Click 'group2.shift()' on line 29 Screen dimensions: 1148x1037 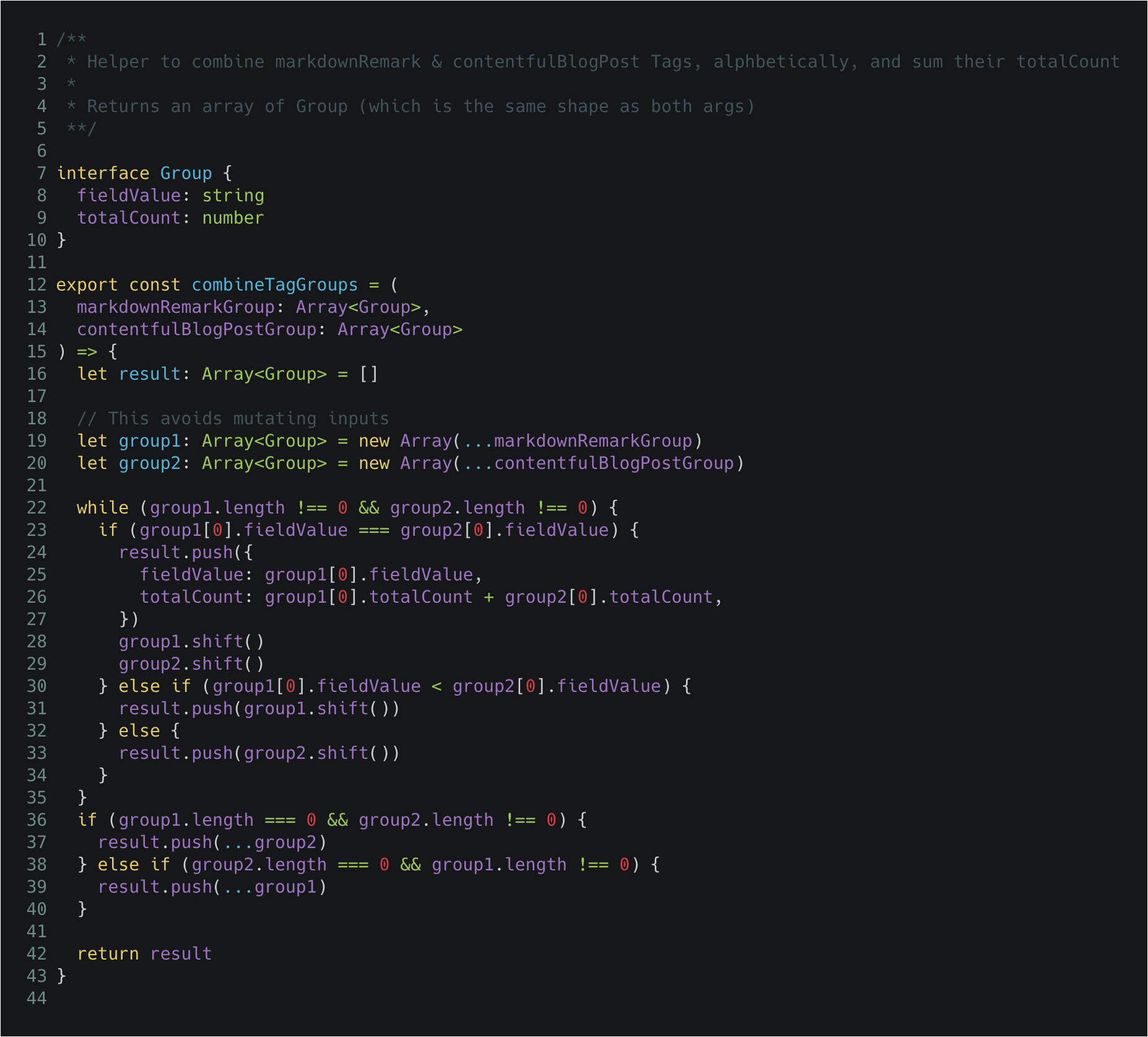coord(191,664)
